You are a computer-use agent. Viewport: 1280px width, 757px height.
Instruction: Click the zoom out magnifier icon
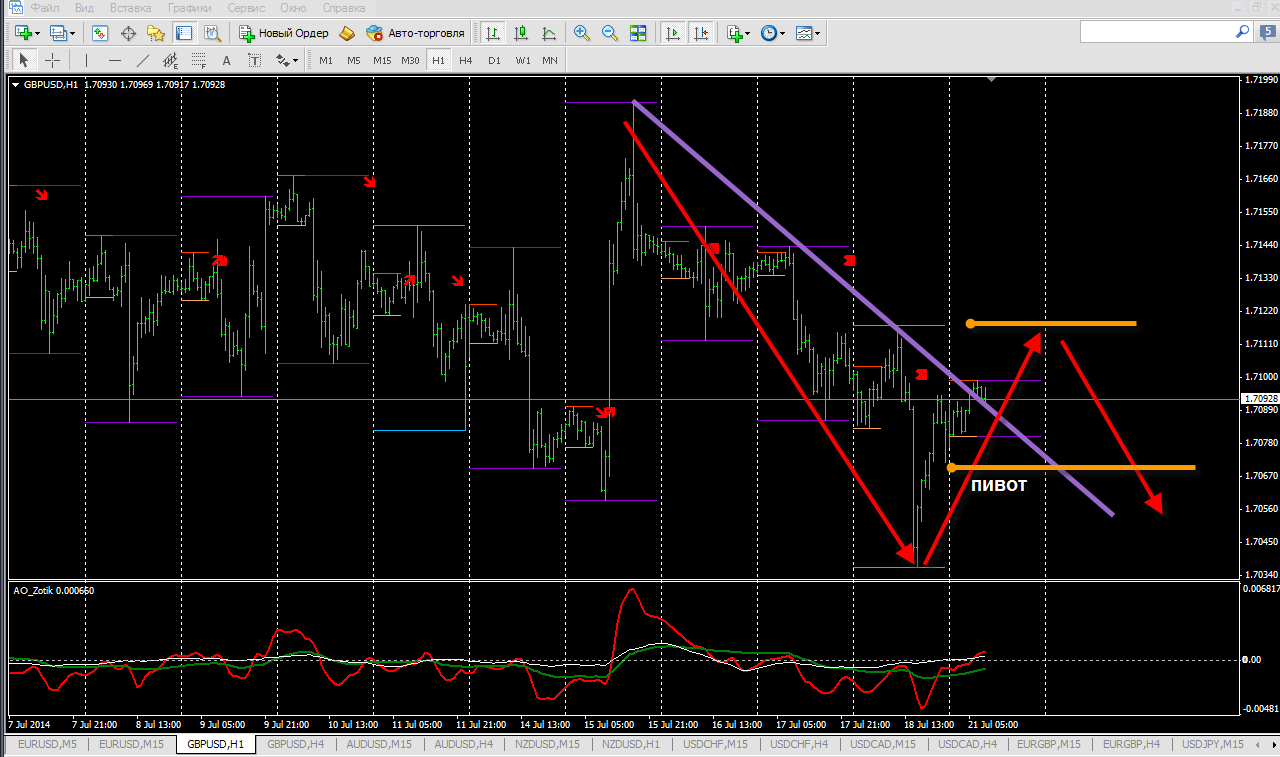(x=610, y=33)
